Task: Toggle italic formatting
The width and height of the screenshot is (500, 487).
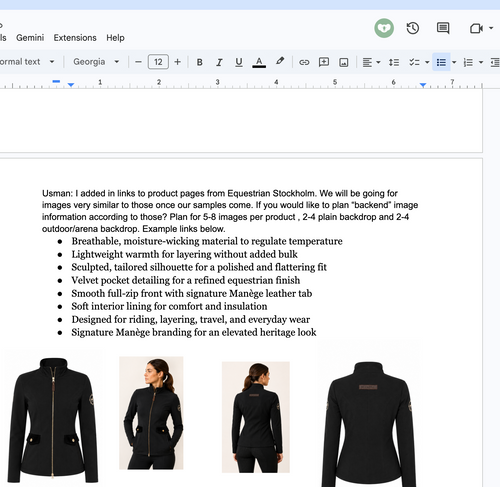Action: 219,62
